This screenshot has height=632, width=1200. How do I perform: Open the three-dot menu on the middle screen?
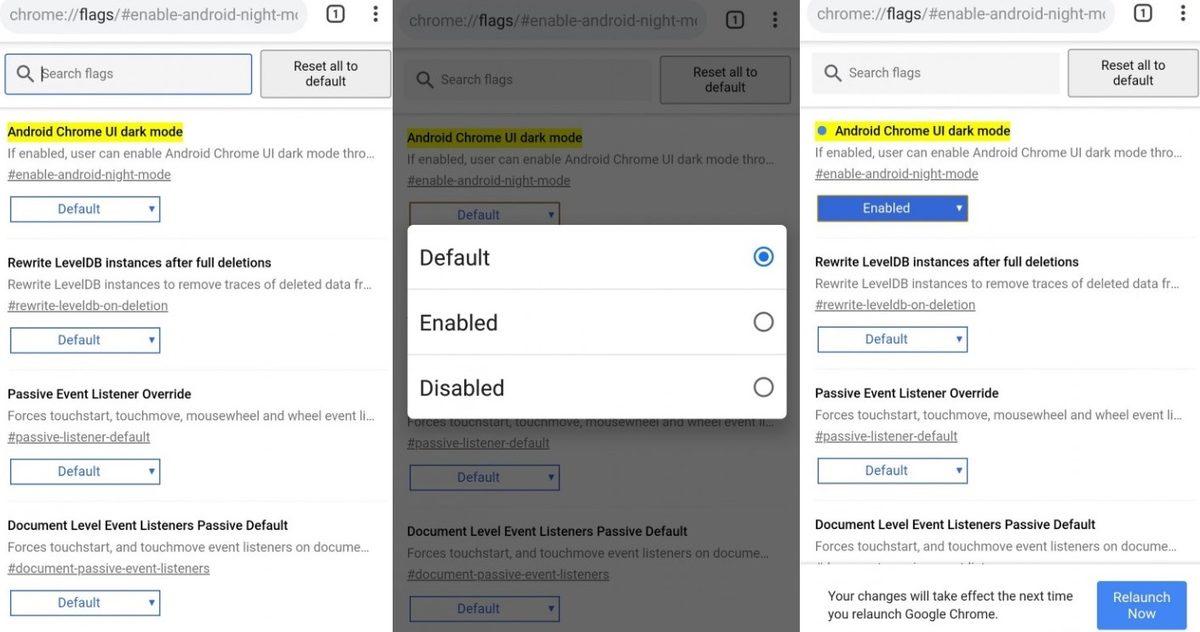coord(775,19)
